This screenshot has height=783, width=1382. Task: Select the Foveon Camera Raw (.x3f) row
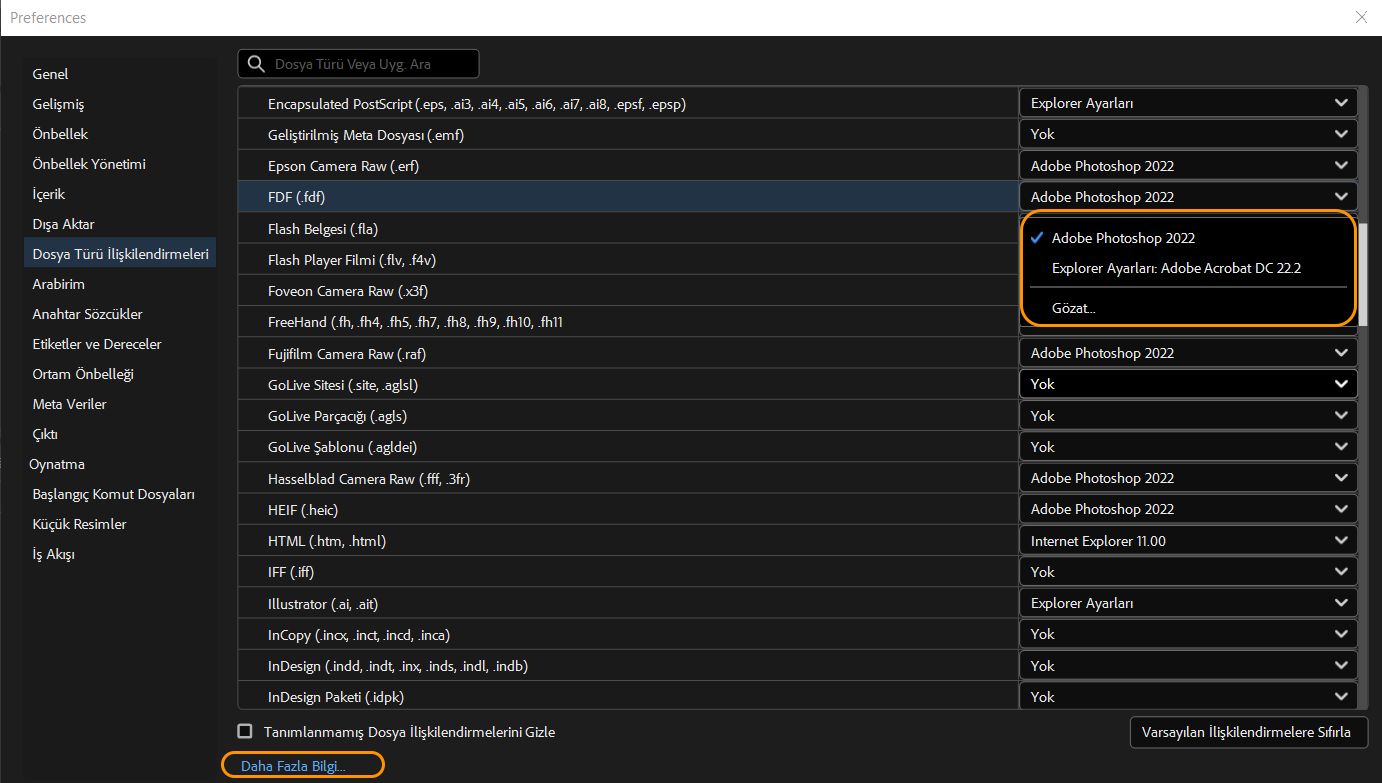(x=628, y=291)
